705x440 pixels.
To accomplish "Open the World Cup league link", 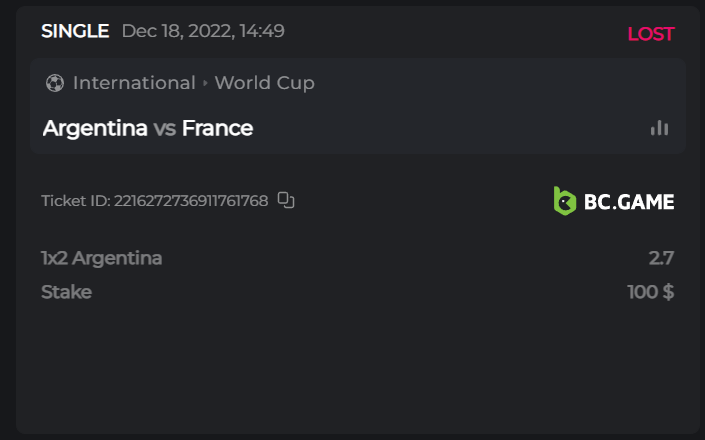I will [264, 83].
